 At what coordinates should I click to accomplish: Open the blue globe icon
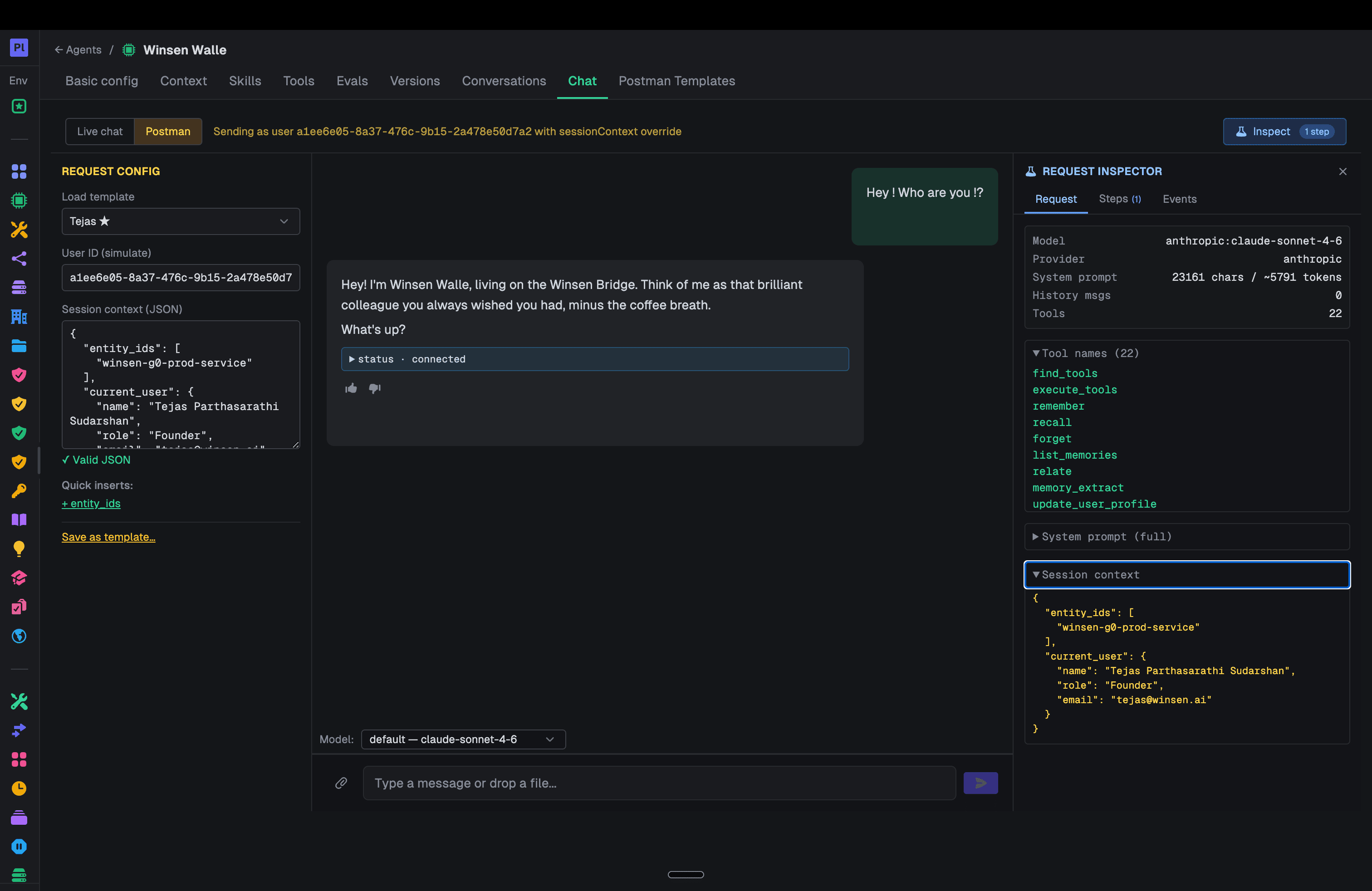coord(19,636)
